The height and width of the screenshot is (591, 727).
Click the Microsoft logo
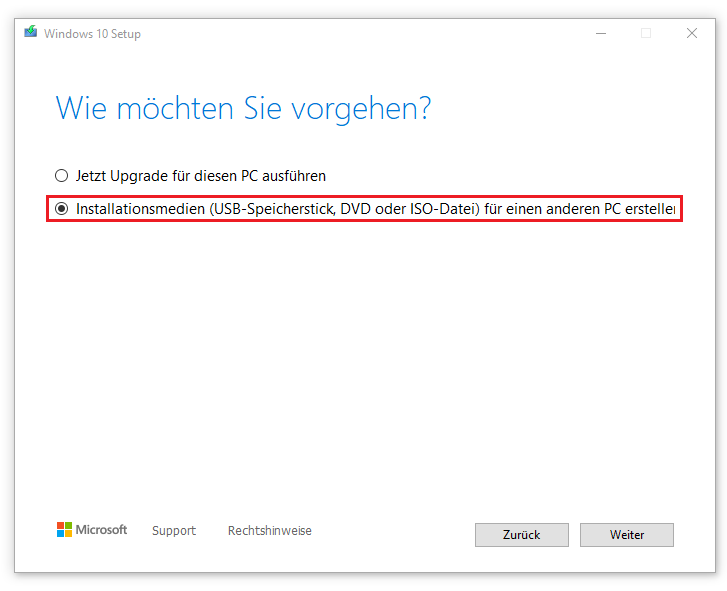click(92, 529)
